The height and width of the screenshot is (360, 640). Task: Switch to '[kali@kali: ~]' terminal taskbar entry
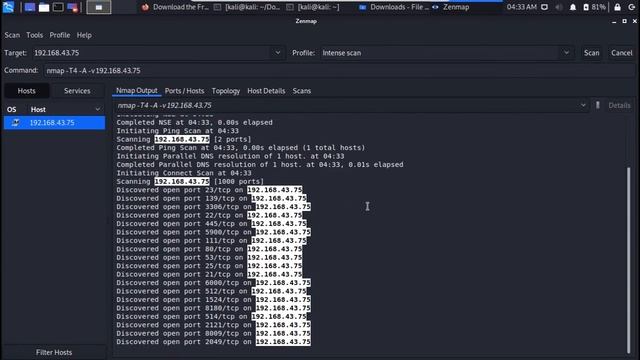click(x=313, y=7)
